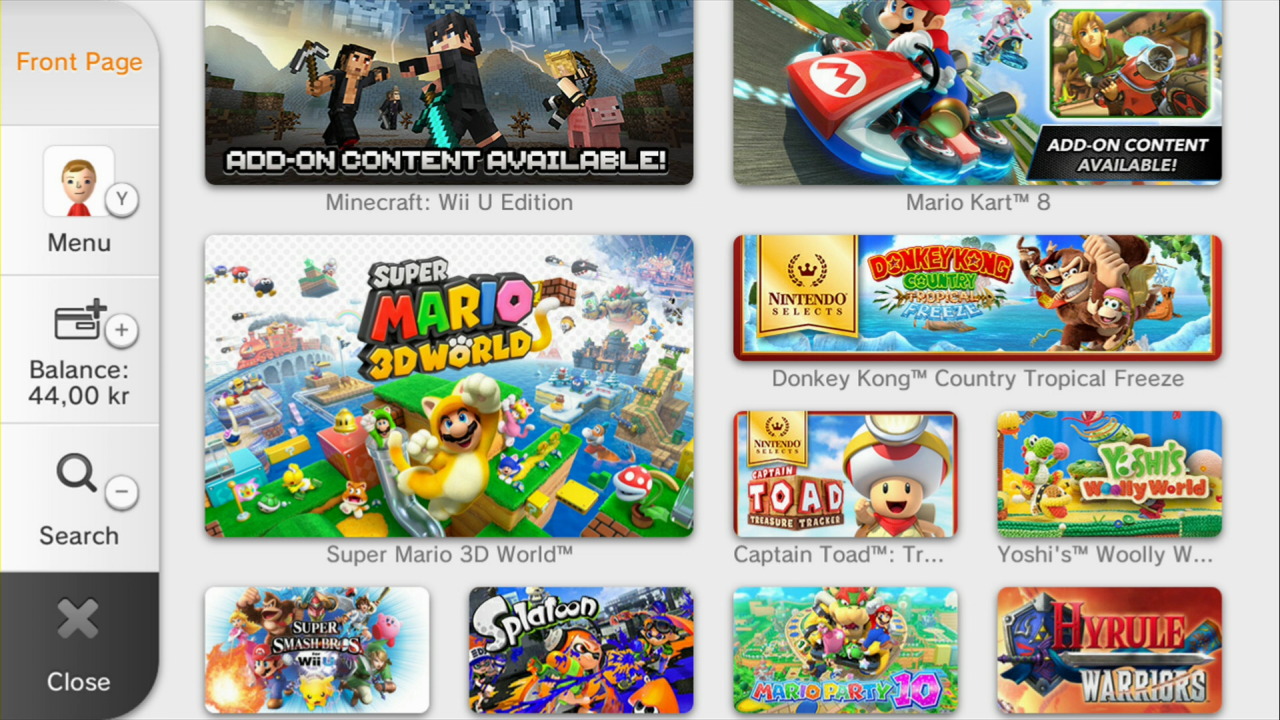Click the Y button badge beside Mii

[122, 199]
